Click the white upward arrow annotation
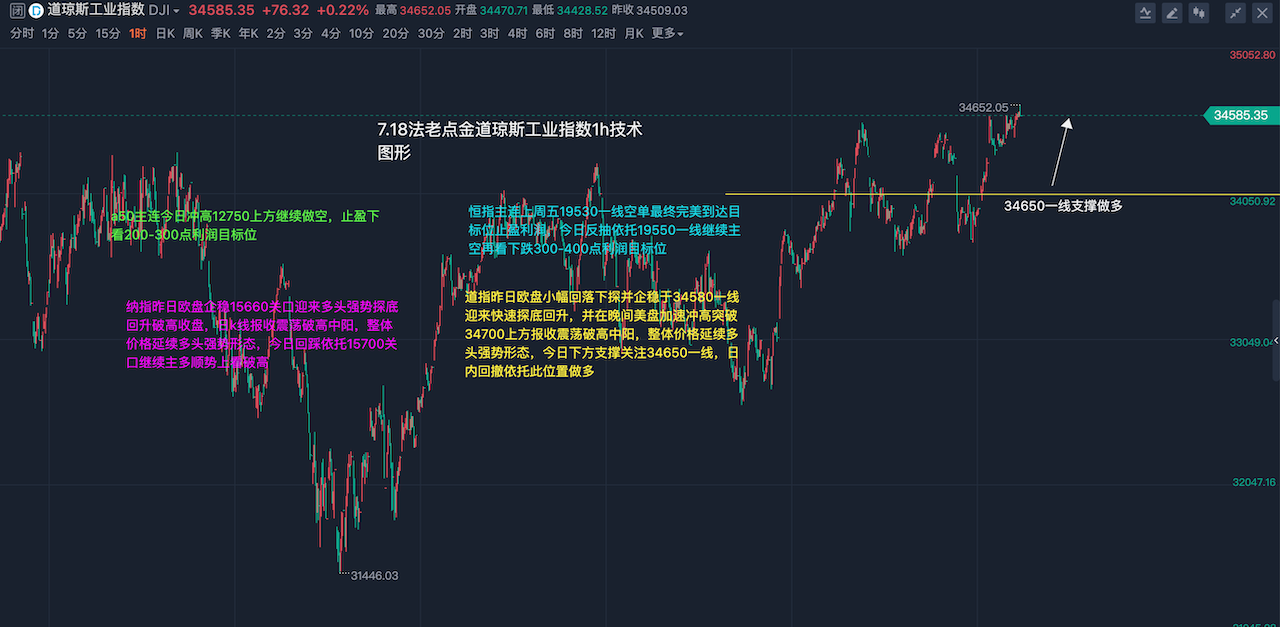This screenshot has width=1280, height=627. (1060, 150)
